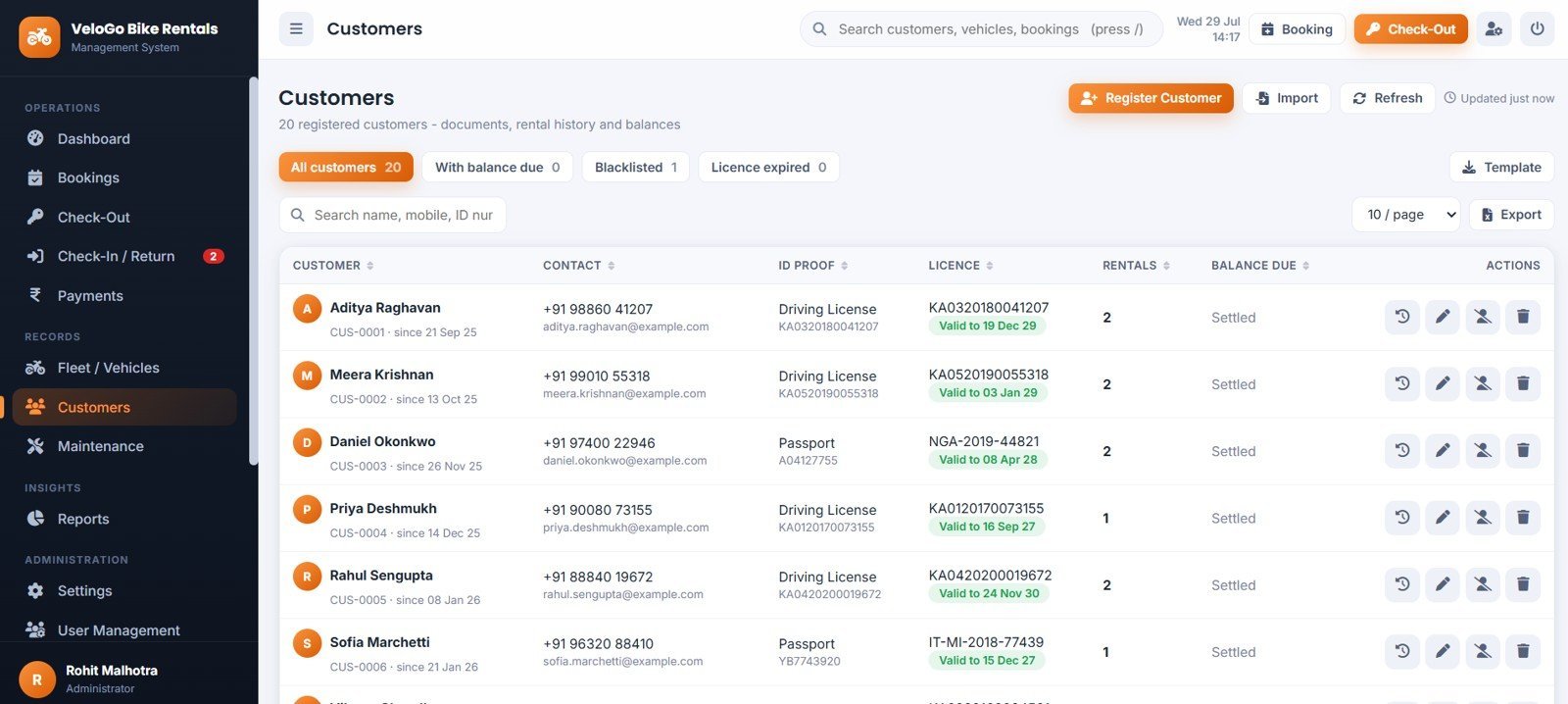Blacklist Meera Krishnan with the user-slash icon
Image resolution: width=1568 pixels, height=704 pixels.
[x=1483, y=383]
